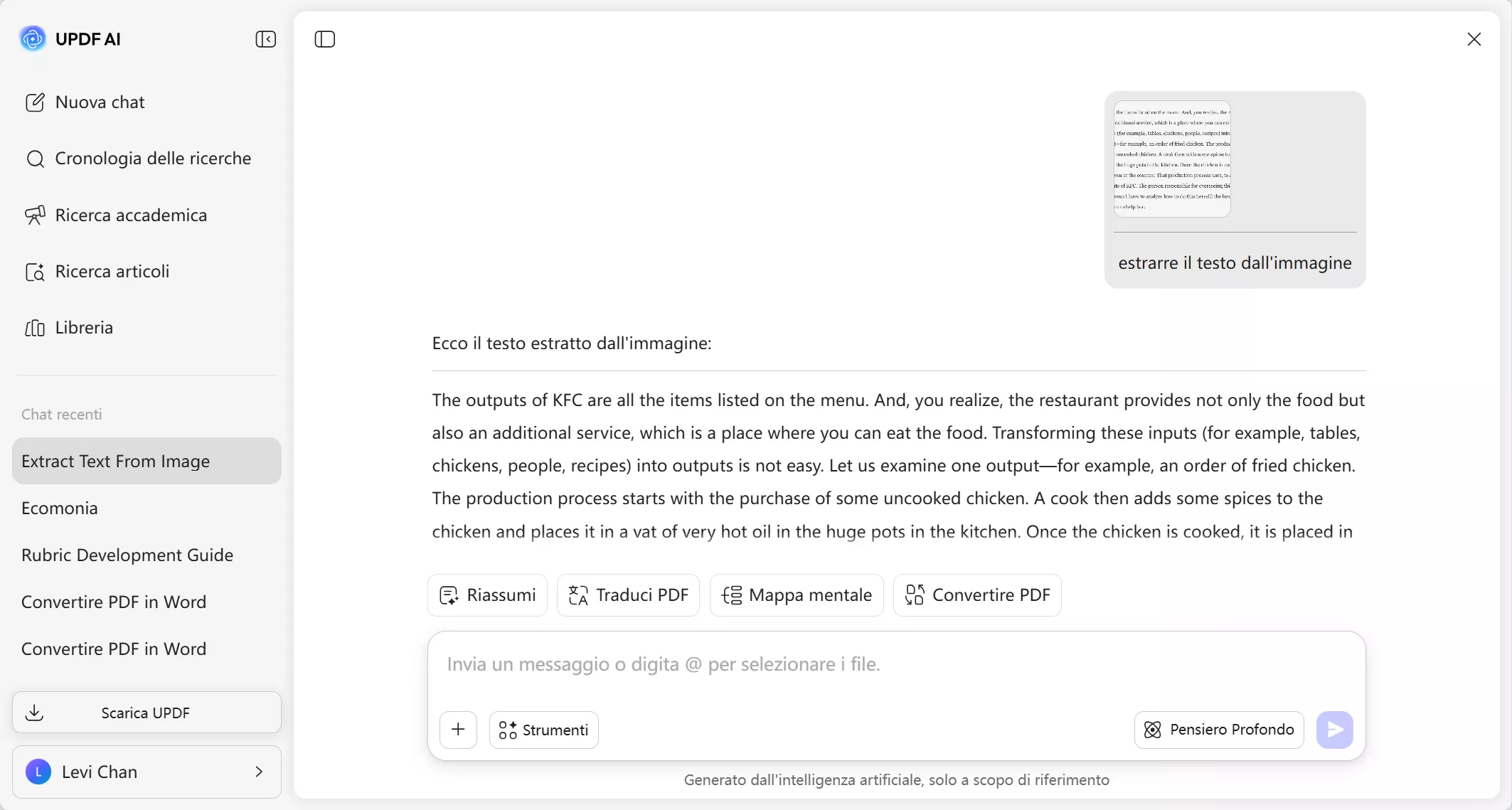
Task: Open the Ecomonia chat
Action: point(60,508)
